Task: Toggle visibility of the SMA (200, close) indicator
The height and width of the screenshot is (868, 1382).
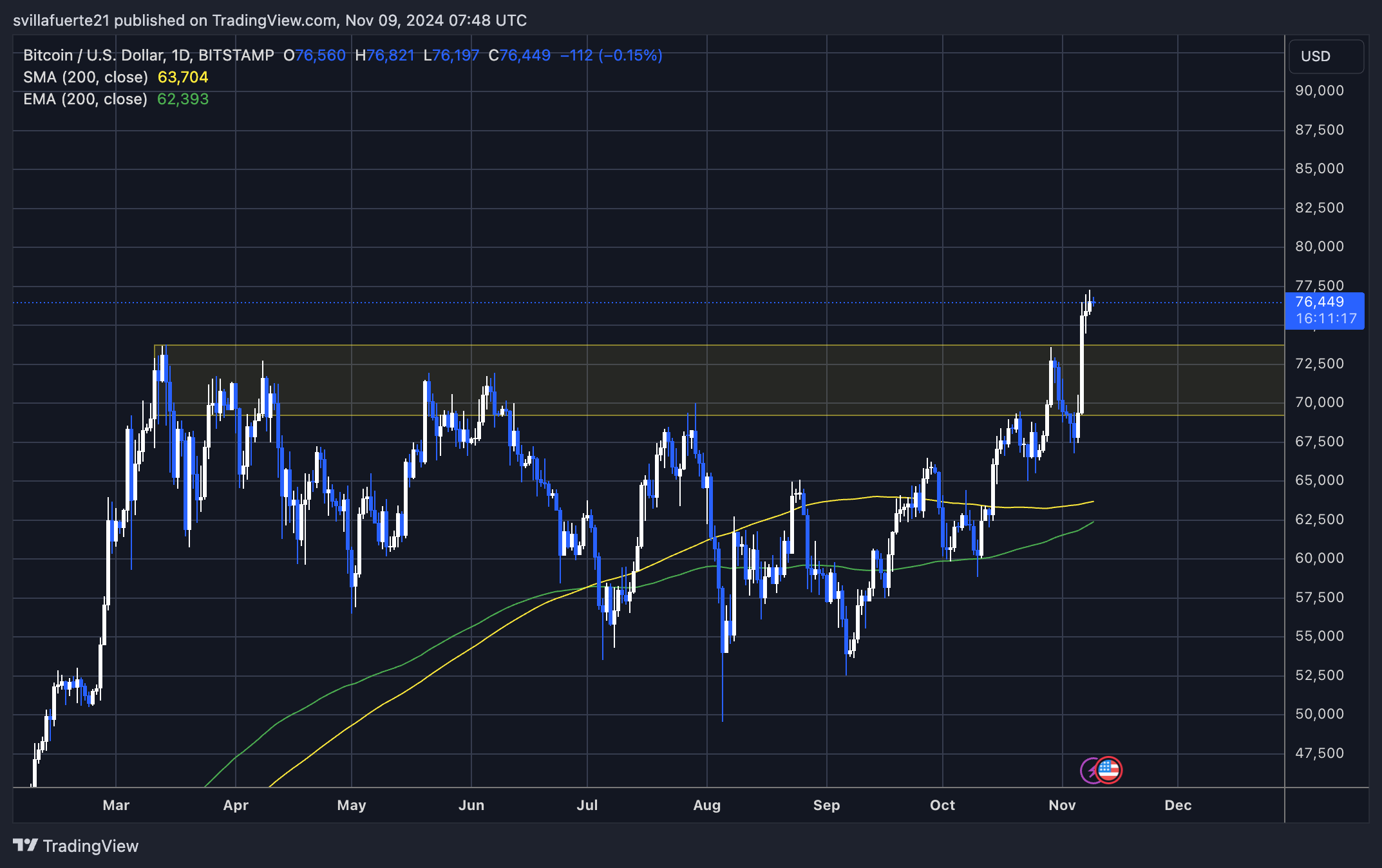Action: (x=84, y=77)
